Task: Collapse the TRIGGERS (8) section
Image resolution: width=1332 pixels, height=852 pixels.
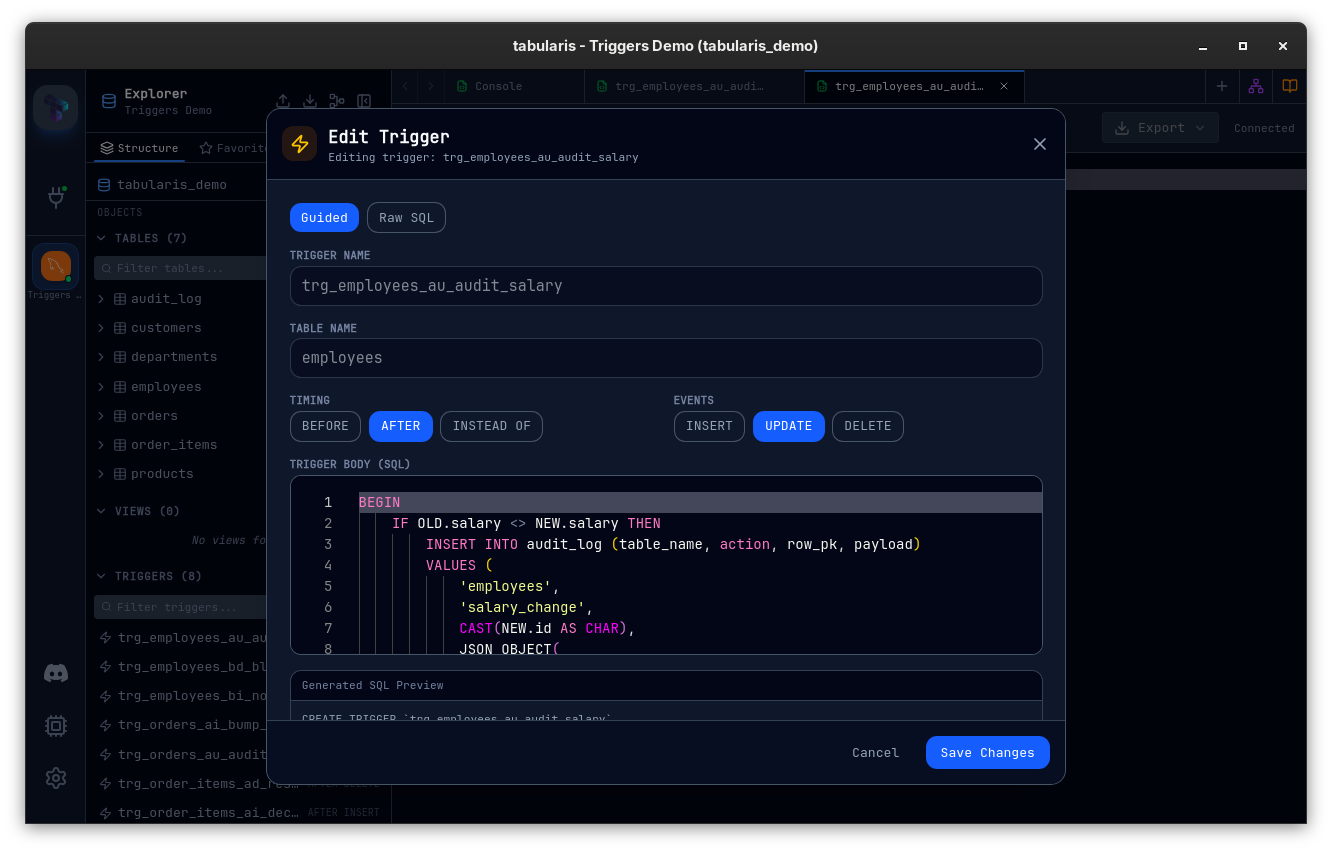Action: point(101,576)
